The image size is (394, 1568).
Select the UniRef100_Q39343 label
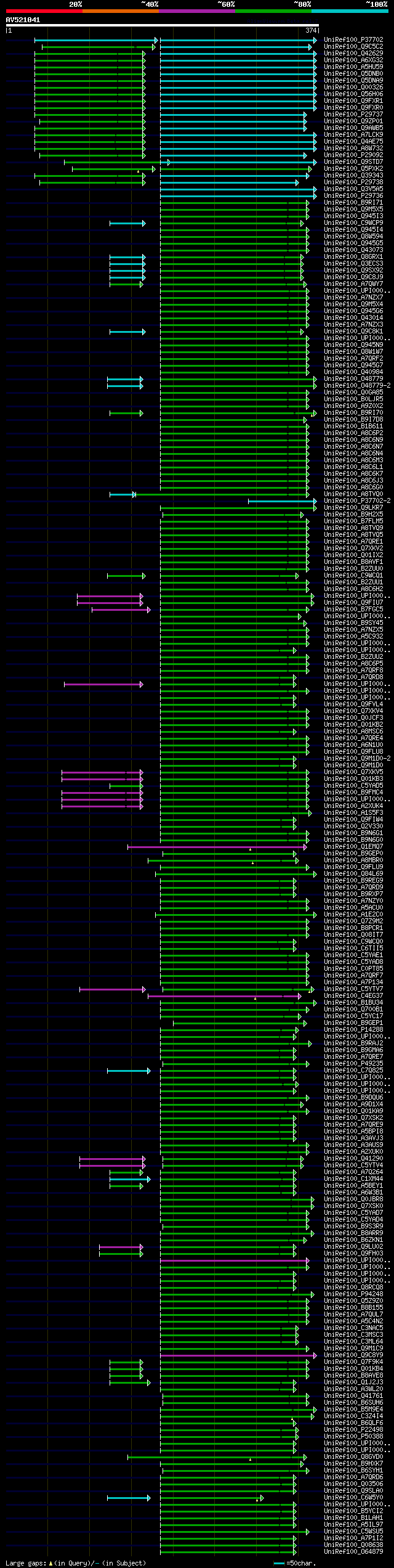point(353,175)
